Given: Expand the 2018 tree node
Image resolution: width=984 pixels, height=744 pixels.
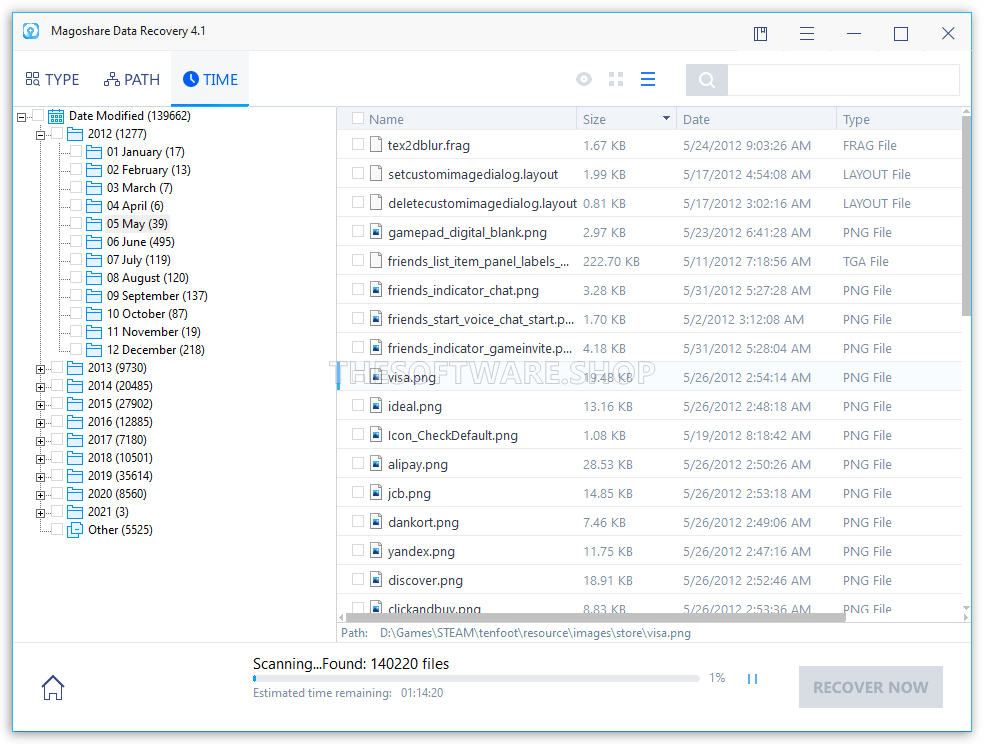Looking at the screenshot, I should pyautogui.click(x=40, y=459).
